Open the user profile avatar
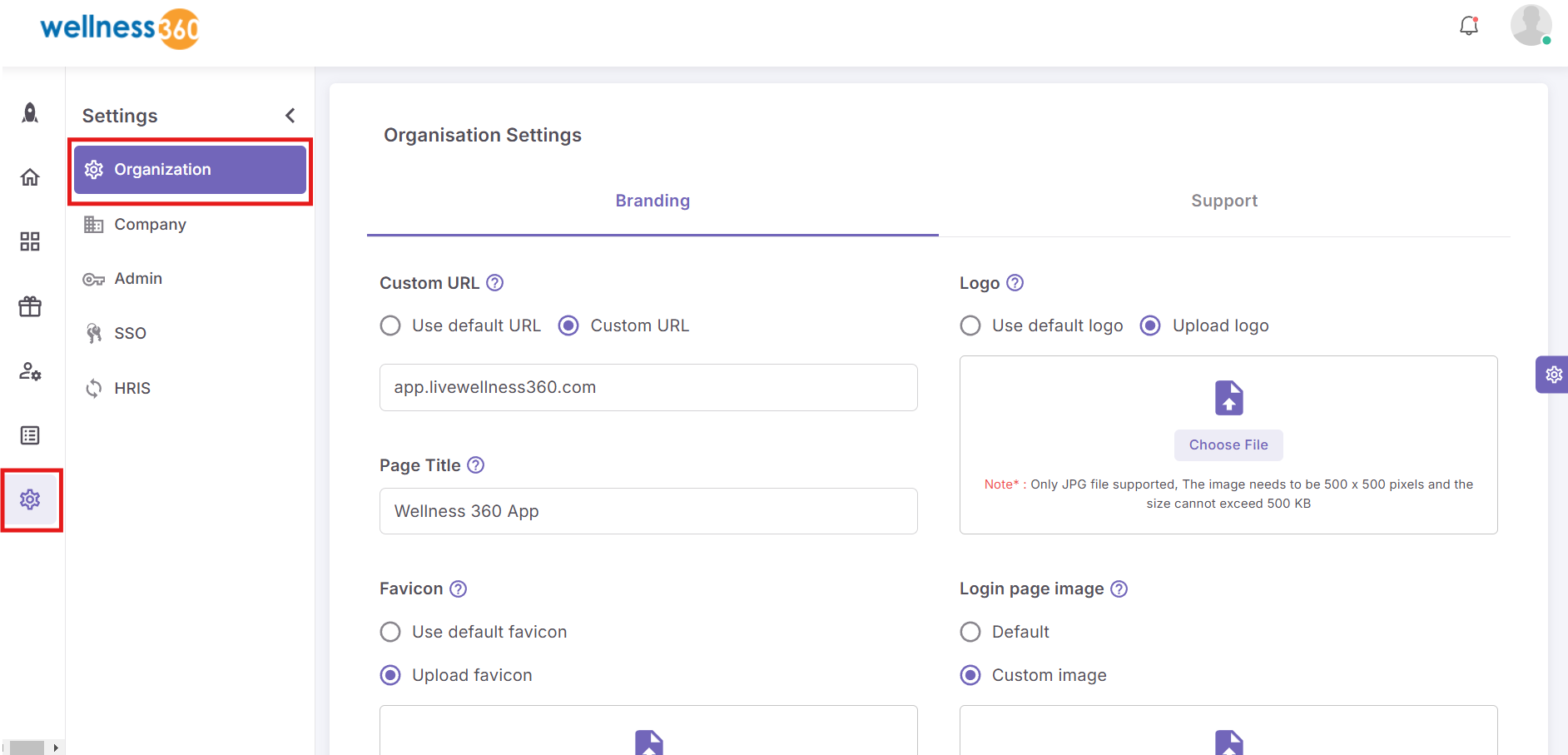1568x755 pixels. 1531,25
